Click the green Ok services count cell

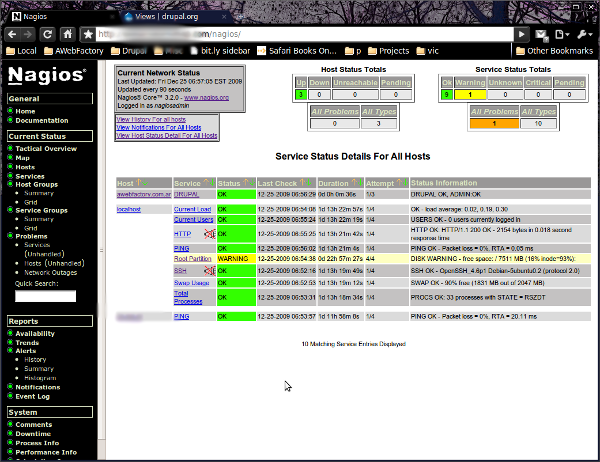[x=446, y=94]
